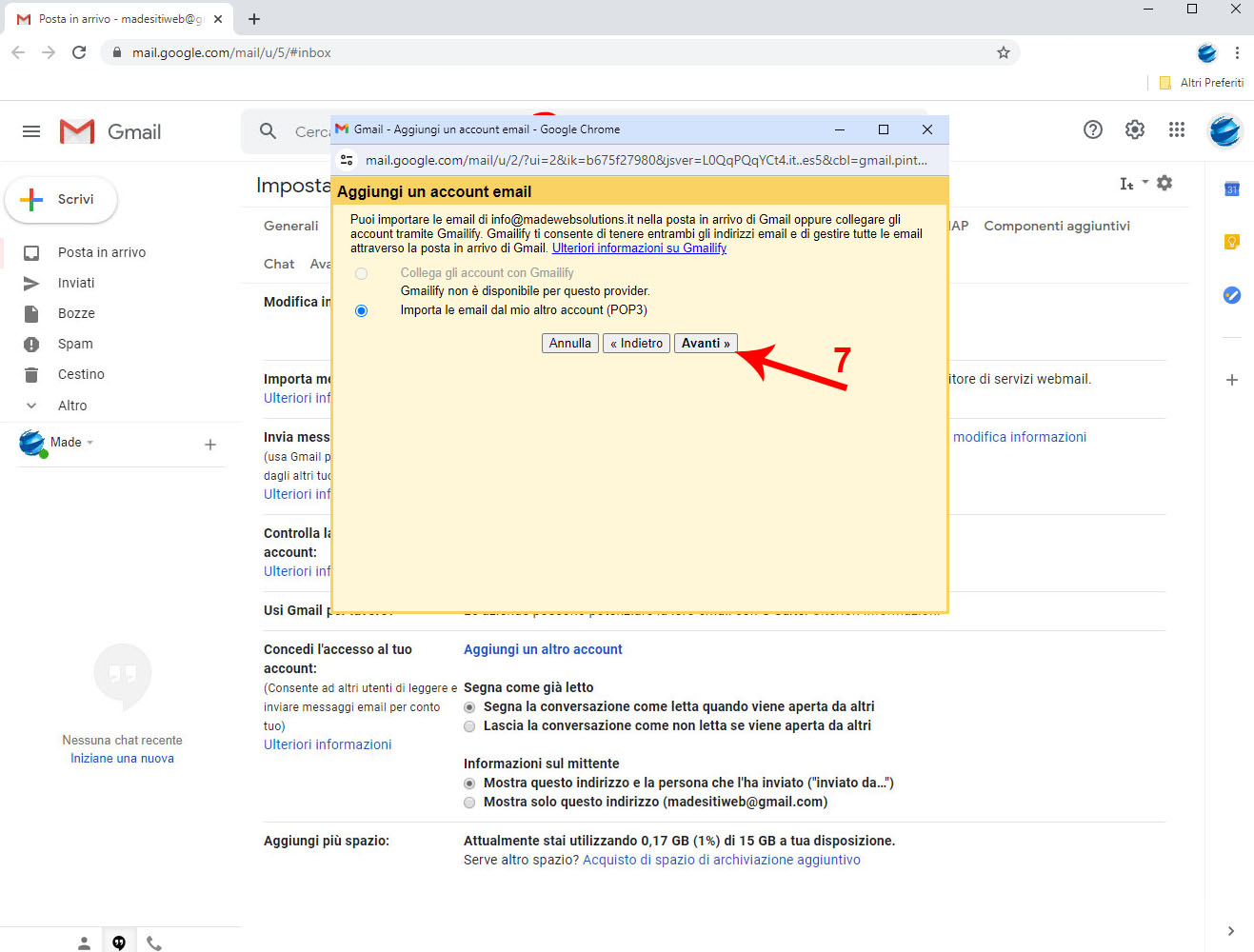Select Lascia la conversazione come non letta
1254x952 pixels.
(469, 726)
